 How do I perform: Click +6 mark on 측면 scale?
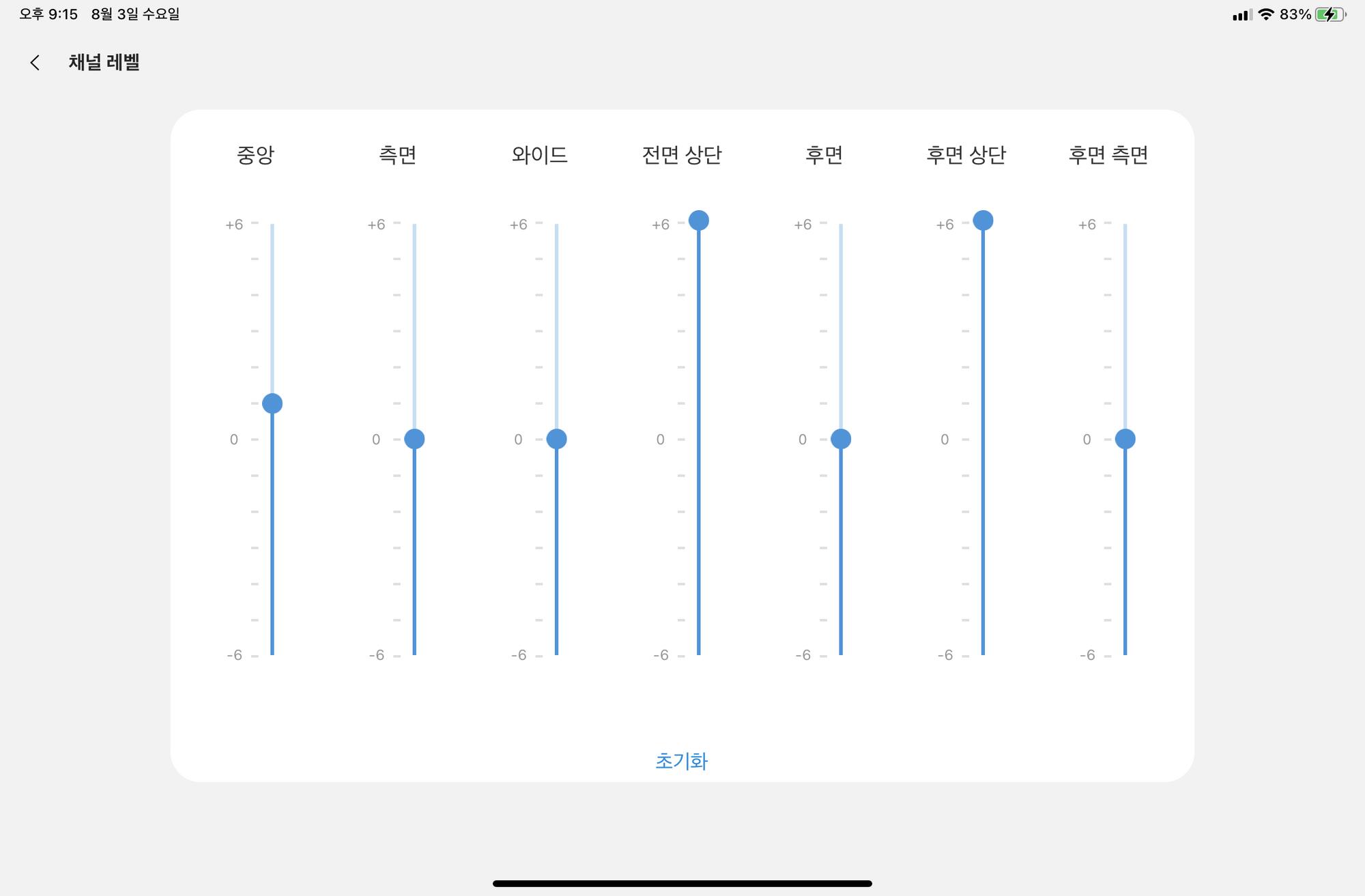pyautogui.click(x=376, y=225)
